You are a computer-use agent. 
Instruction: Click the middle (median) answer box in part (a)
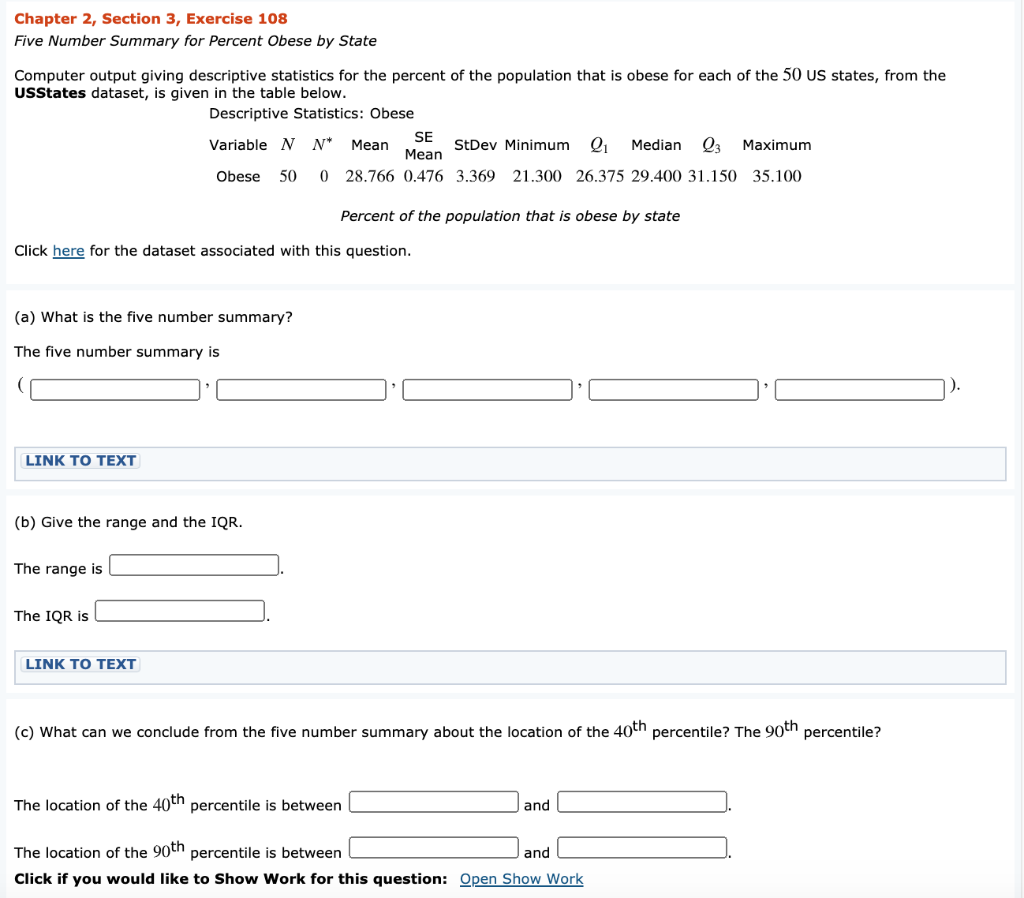(487, 389)
